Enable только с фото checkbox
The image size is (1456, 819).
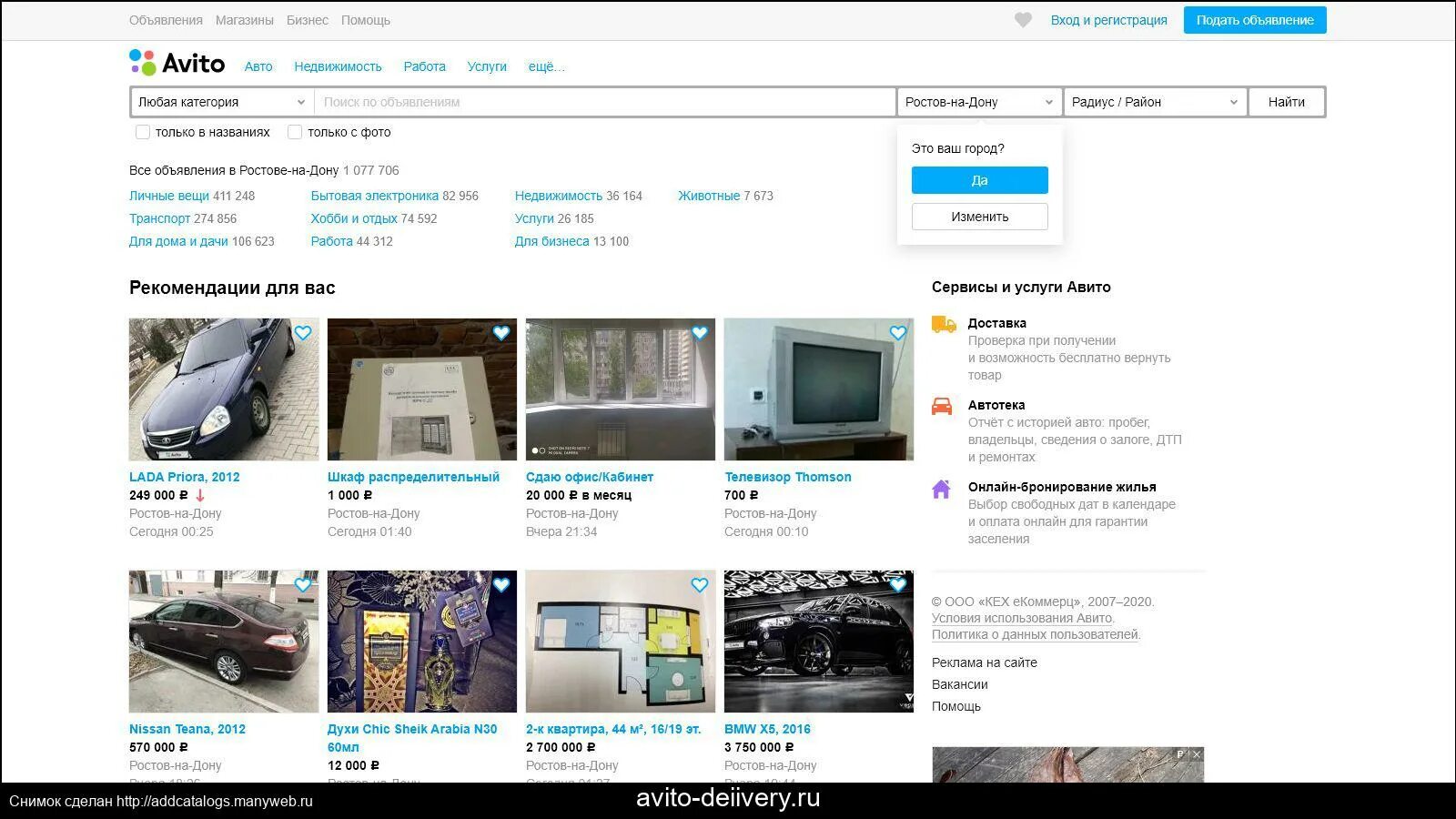coord(295,132)
